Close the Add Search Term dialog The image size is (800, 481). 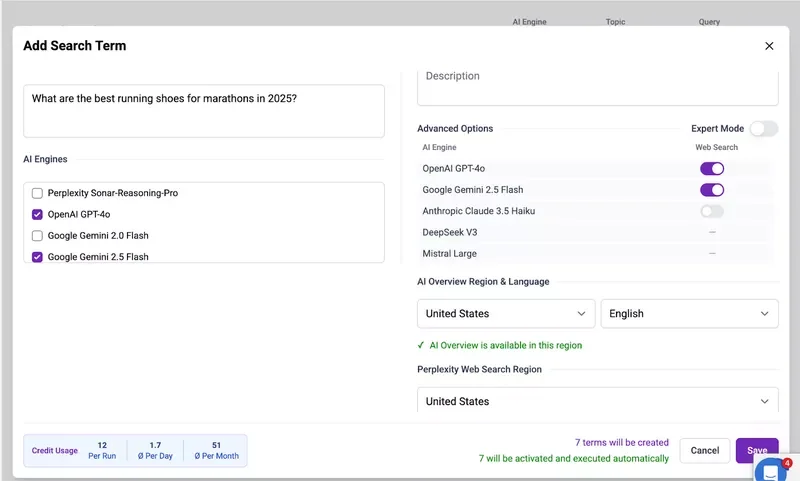[x=769, y=46]
